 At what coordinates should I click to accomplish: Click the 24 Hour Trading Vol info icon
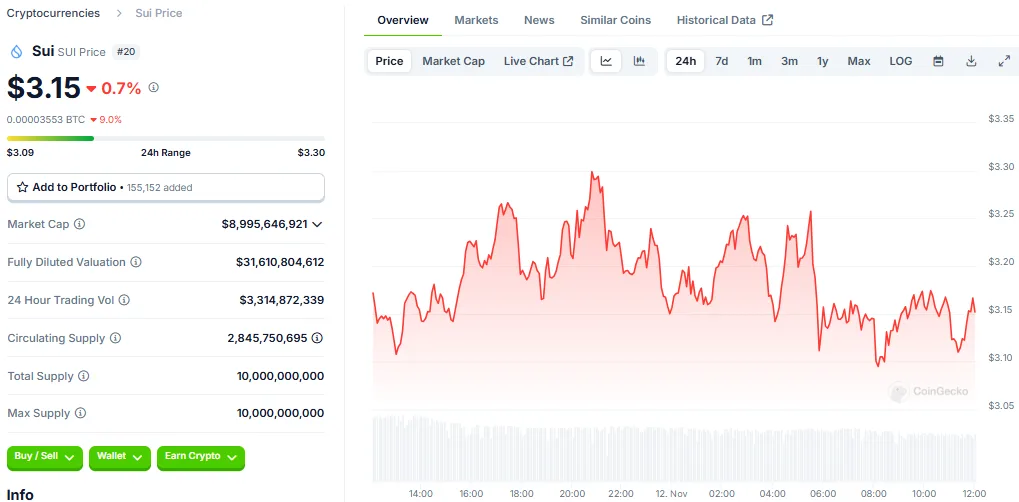(124, 300)
